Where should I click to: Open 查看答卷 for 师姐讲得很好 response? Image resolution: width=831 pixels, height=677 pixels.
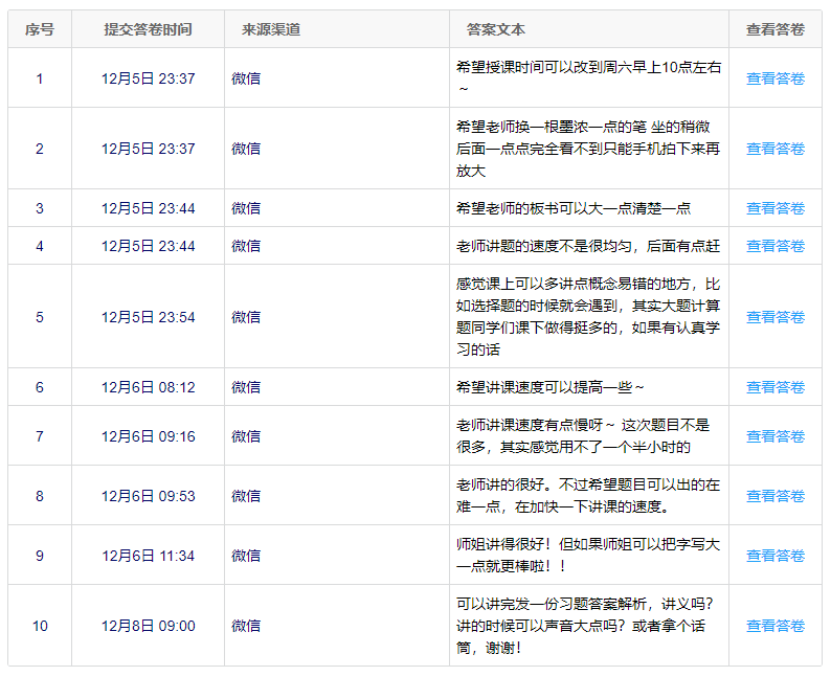tap(775, 555)
